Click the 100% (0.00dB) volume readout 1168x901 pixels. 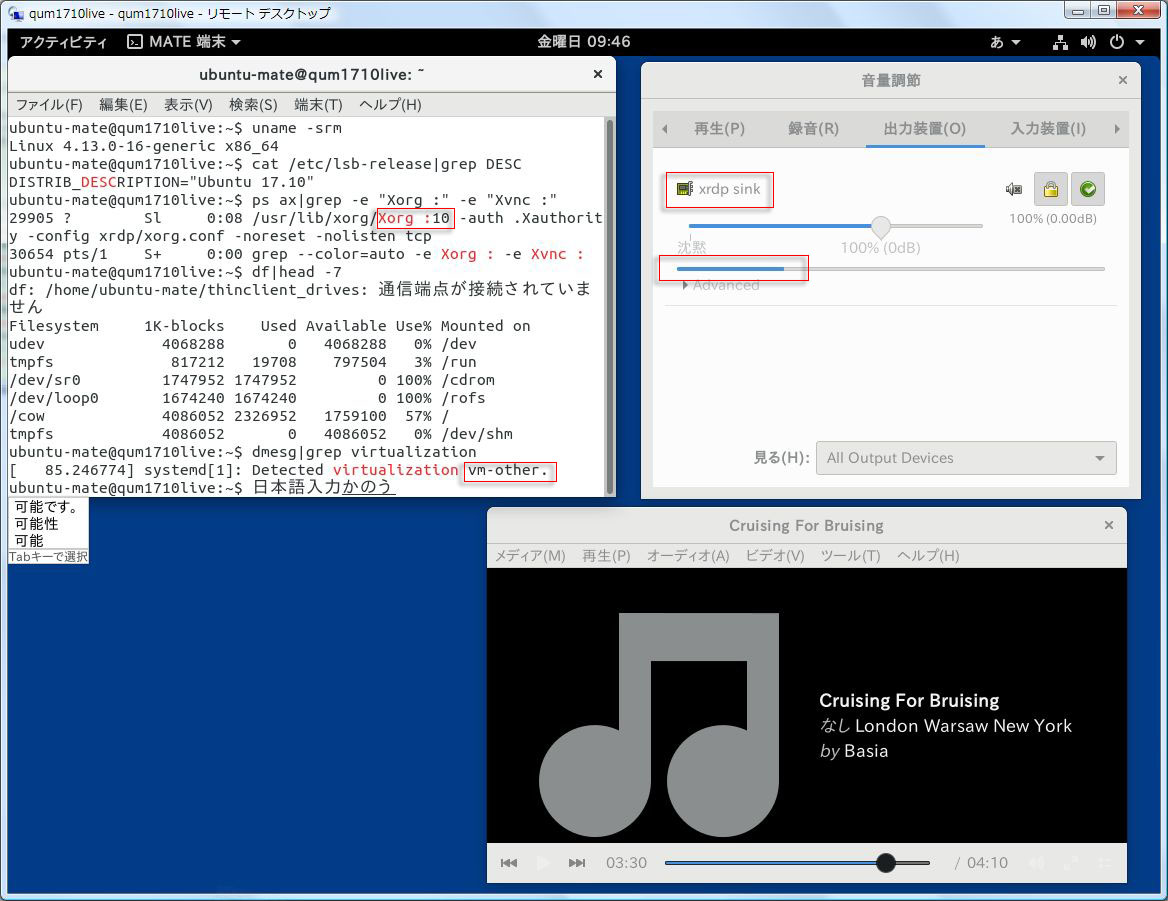point(1053,219)
